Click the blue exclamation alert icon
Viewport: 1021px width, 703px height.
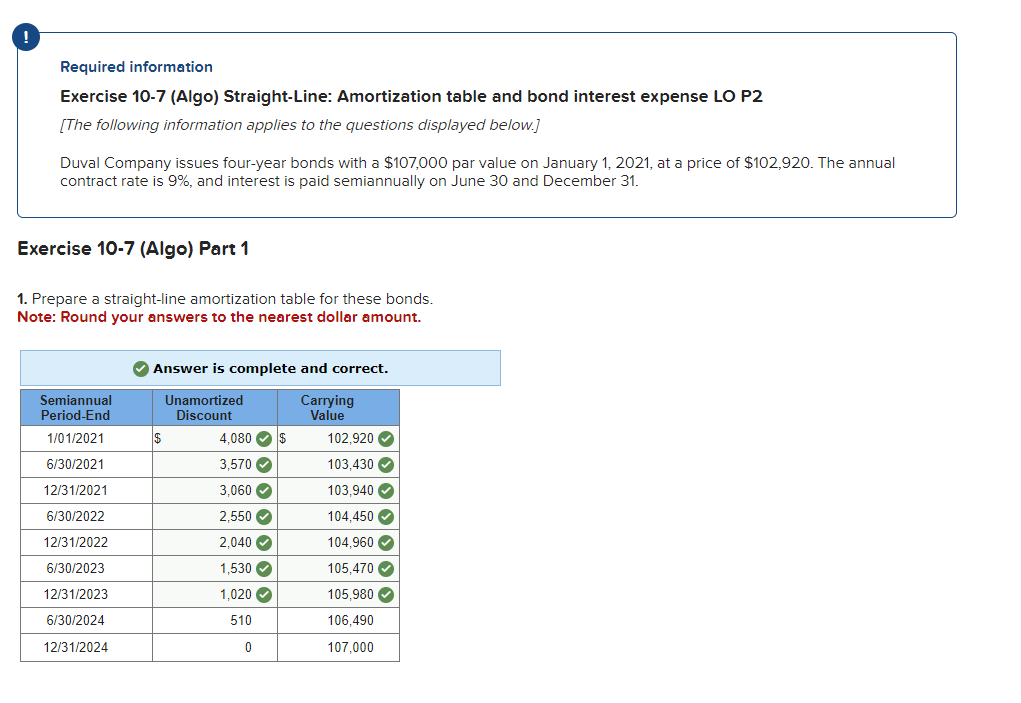click(24, 37)
